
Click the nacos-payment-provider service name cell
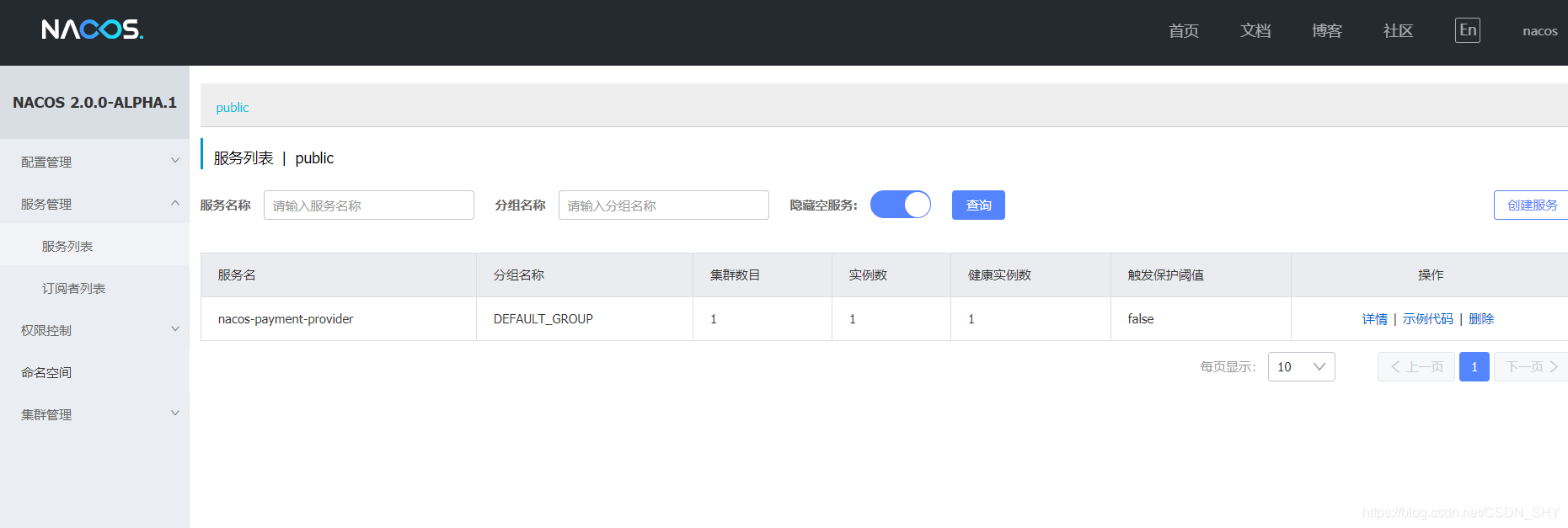[339, 319]
